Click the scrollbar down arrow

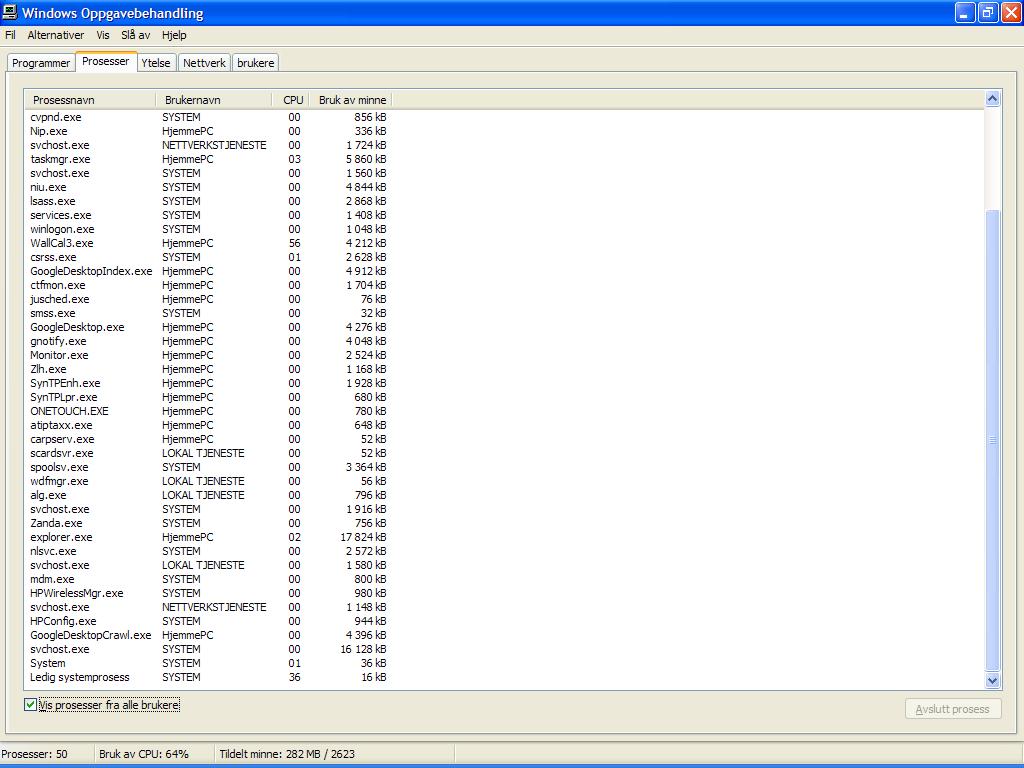click(992, 680)
